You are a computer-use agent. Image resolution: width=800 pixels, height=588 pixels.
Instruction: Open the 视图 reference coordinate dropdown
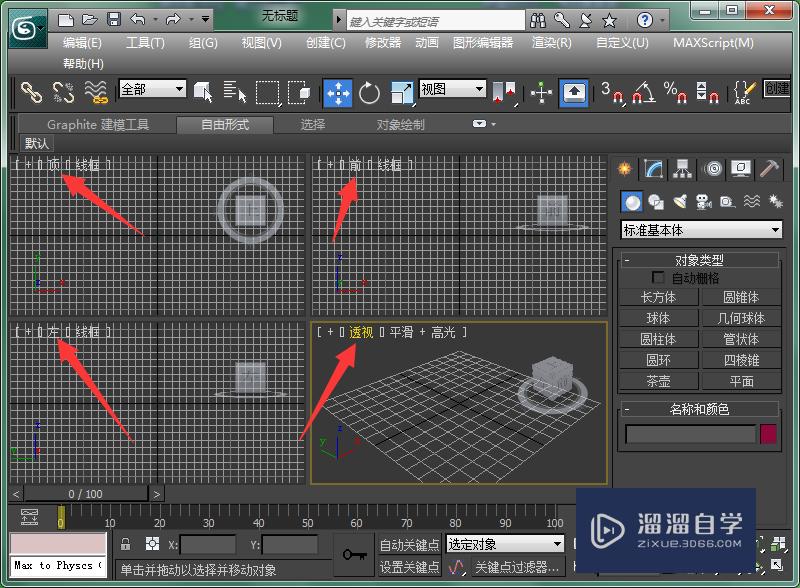452,89
